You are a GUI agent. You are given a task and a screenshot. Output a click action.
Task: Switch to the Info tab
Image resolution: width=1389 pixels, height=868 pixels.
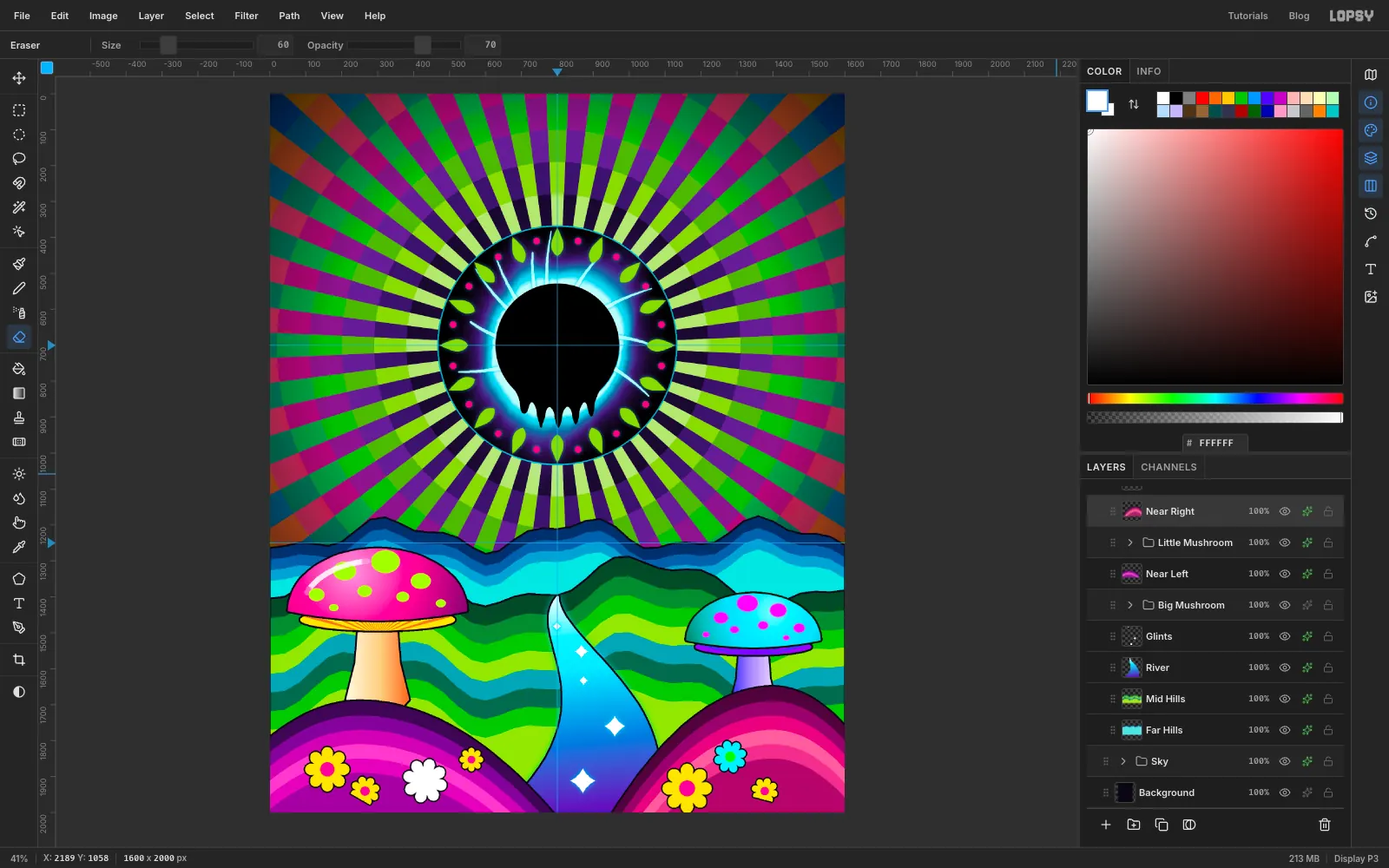point(1149,71)
